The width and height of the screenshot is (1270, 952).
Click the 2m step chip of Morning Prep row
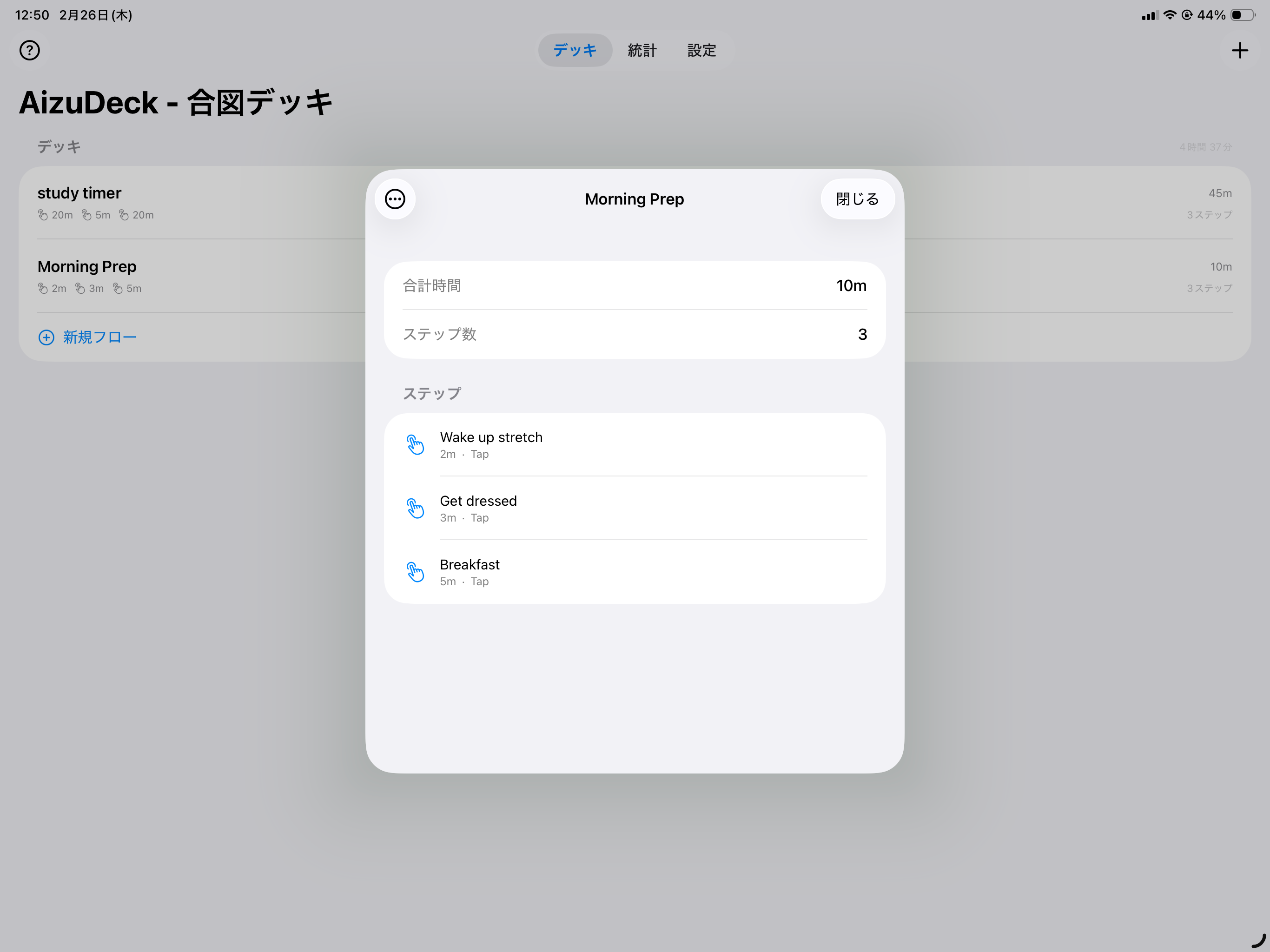pos(52,288)
